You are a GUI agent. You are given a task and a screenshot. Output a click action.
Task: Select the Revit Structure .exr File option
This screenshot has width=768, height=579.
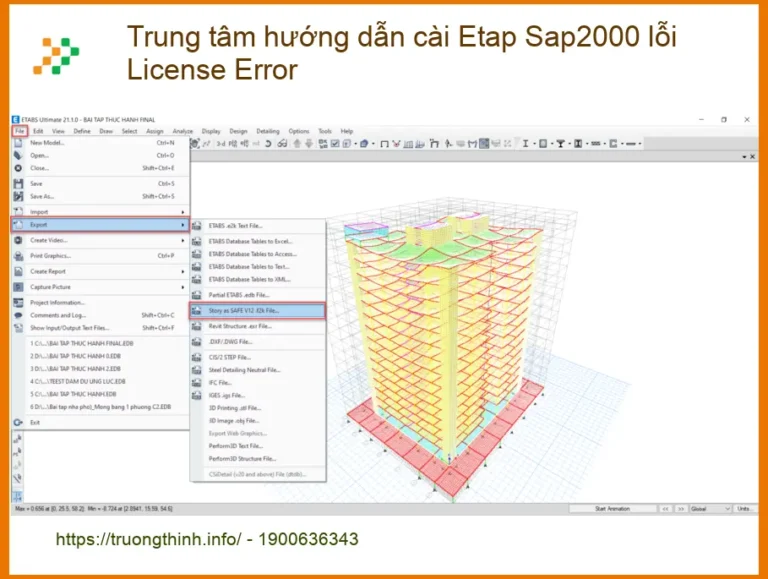point(258,326)
